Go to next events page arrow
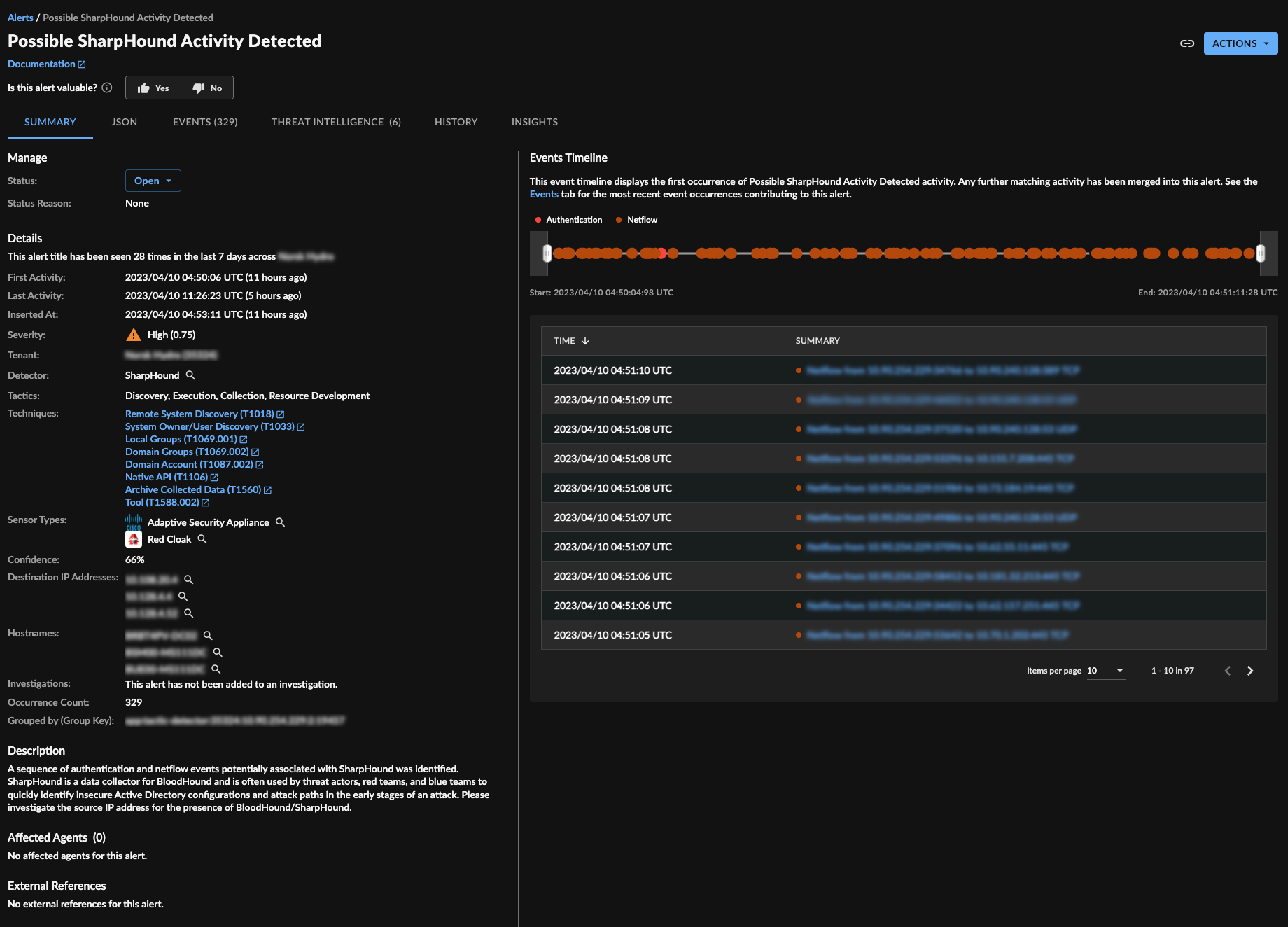The width and height of the screenshot is (1288, 927). pos(1250,671)
